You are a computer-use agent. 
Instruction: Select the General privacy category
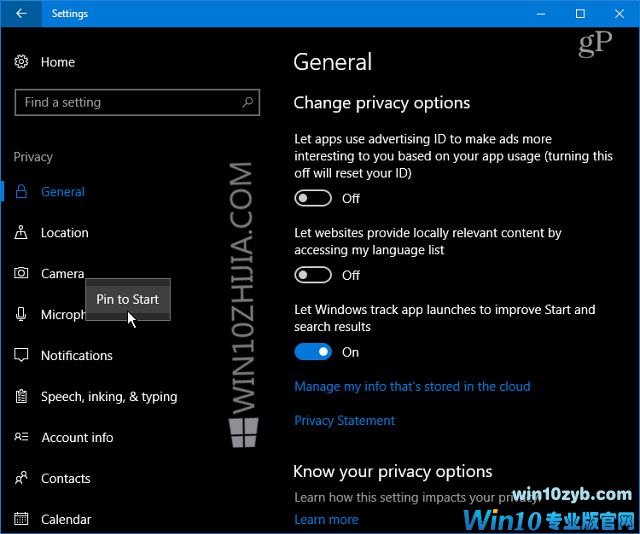pos(63,192)
